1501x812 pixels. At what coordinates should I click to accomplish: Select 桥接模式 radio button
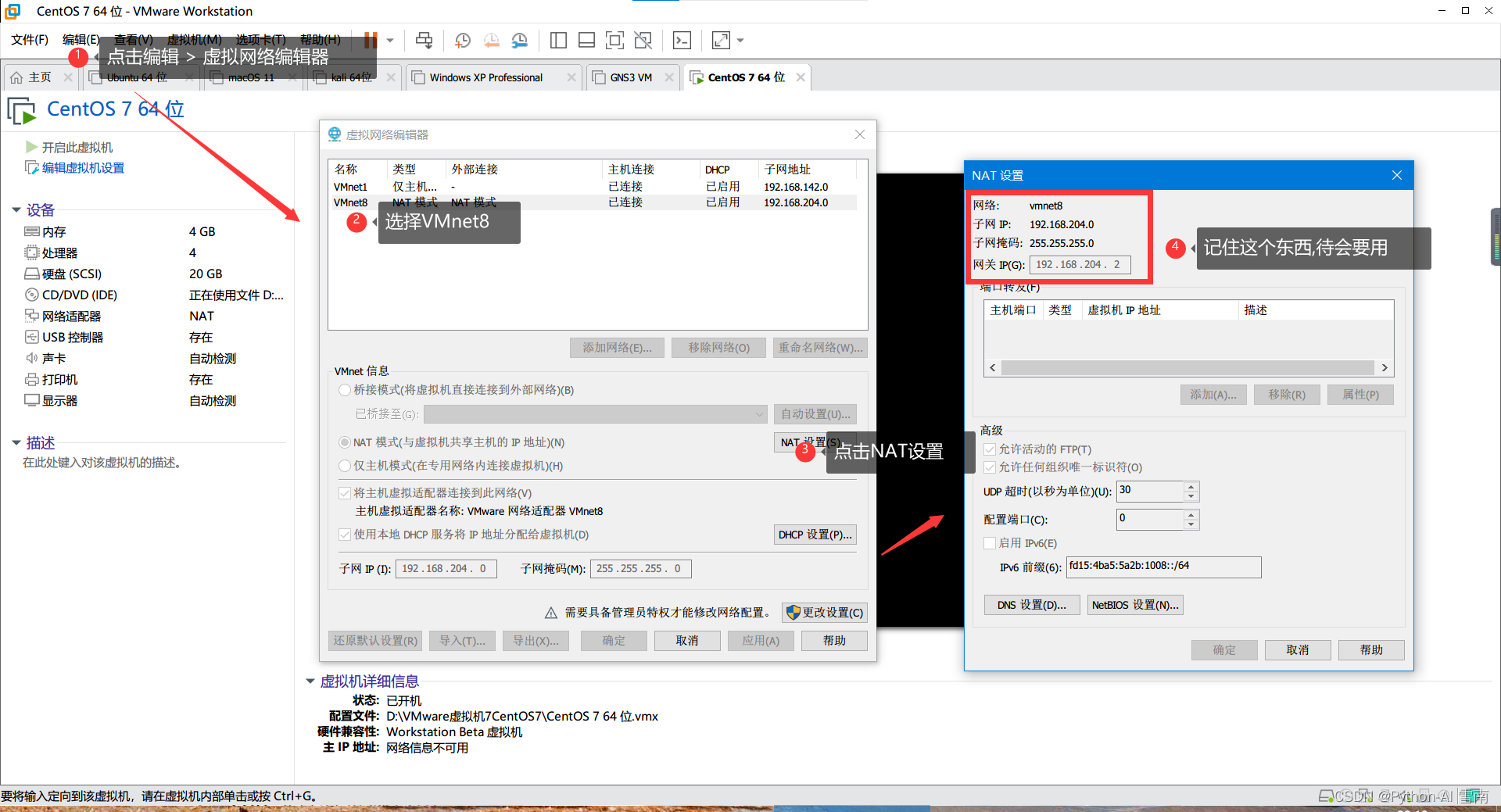(x=344, y=389)
